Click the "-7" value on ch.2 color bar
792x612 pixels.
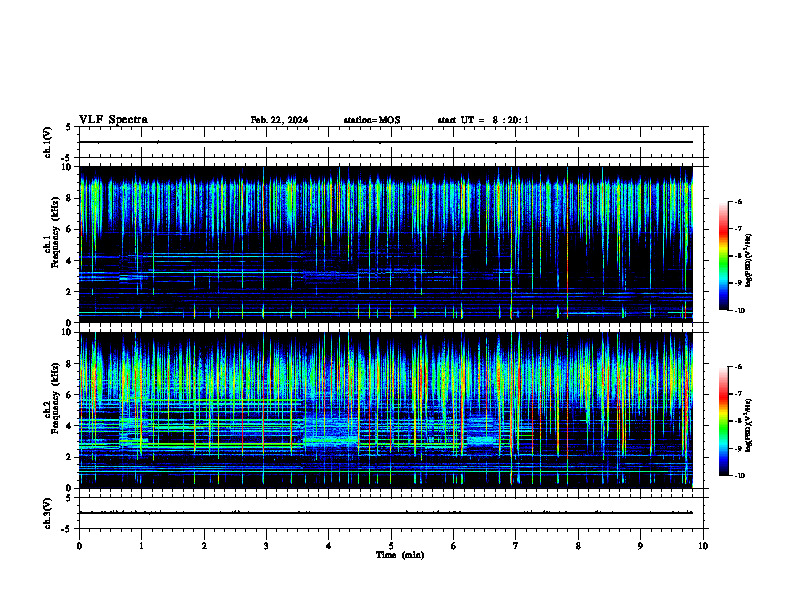738,393
